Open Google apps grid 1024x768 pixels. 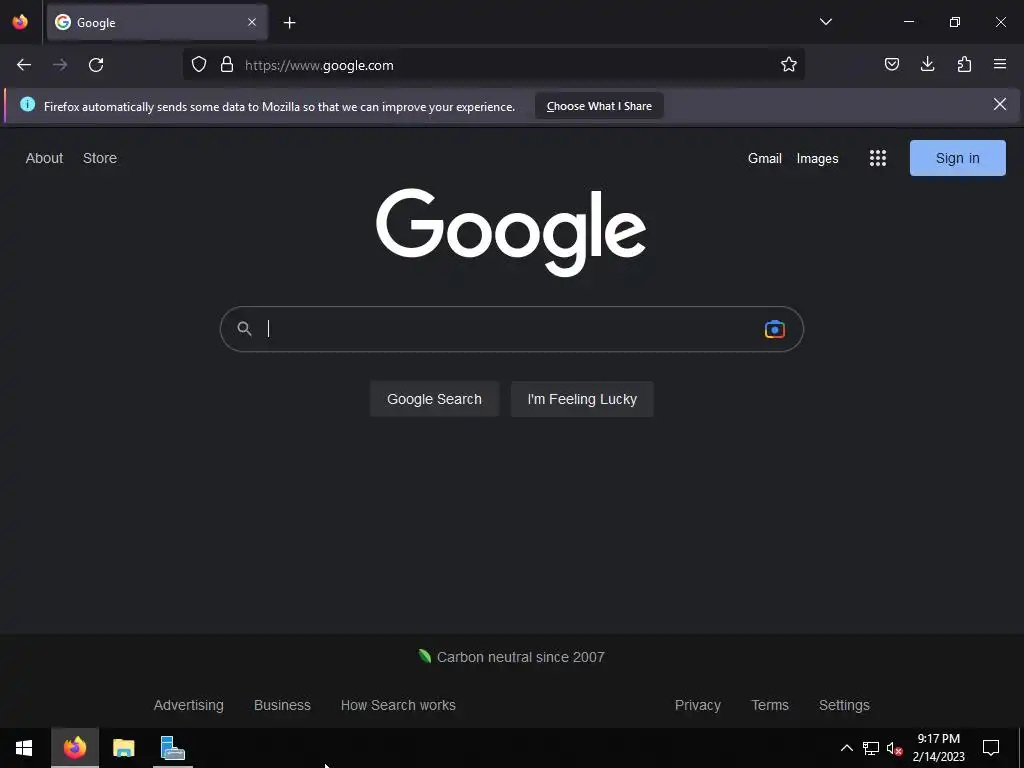pyautogui.click(x=878, y=158)
